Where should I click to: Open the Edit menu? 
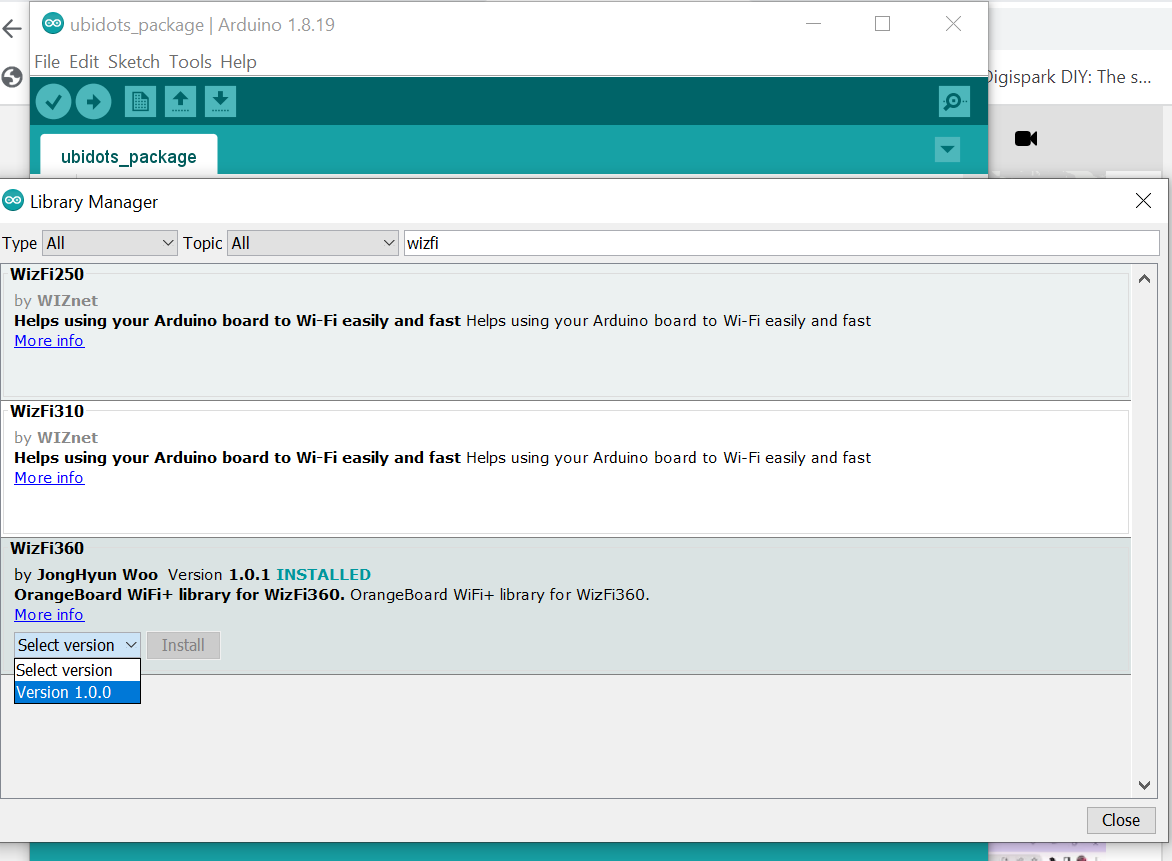tap(84, 62)
